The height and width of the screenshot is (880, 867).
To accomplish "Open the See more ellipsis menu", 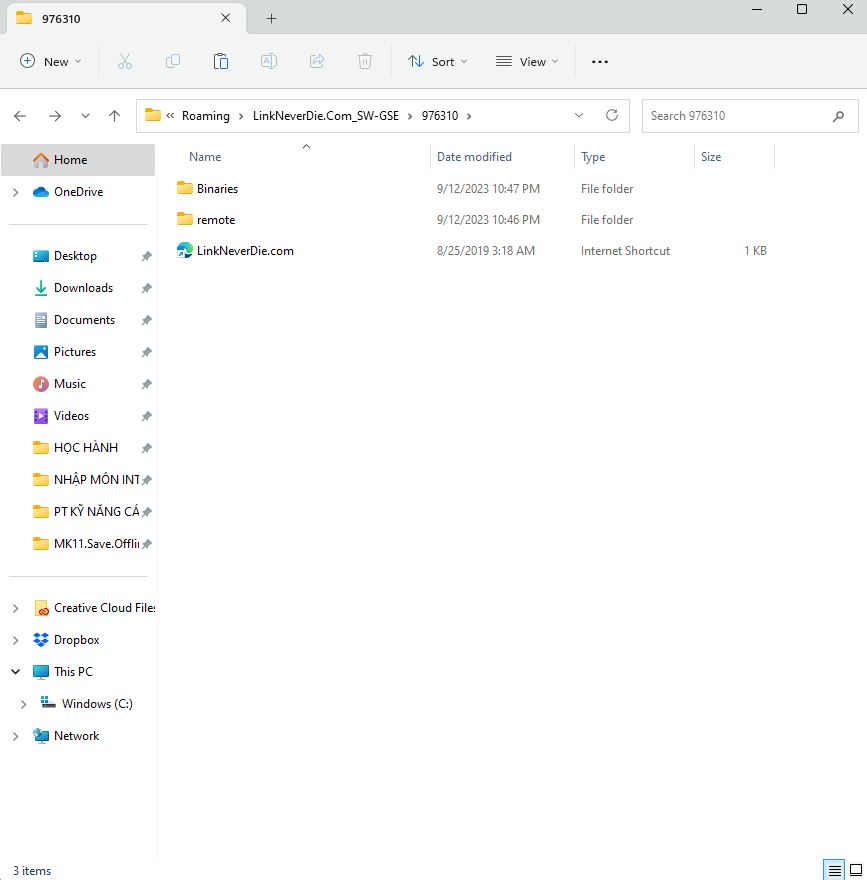I will coord(599,61).
